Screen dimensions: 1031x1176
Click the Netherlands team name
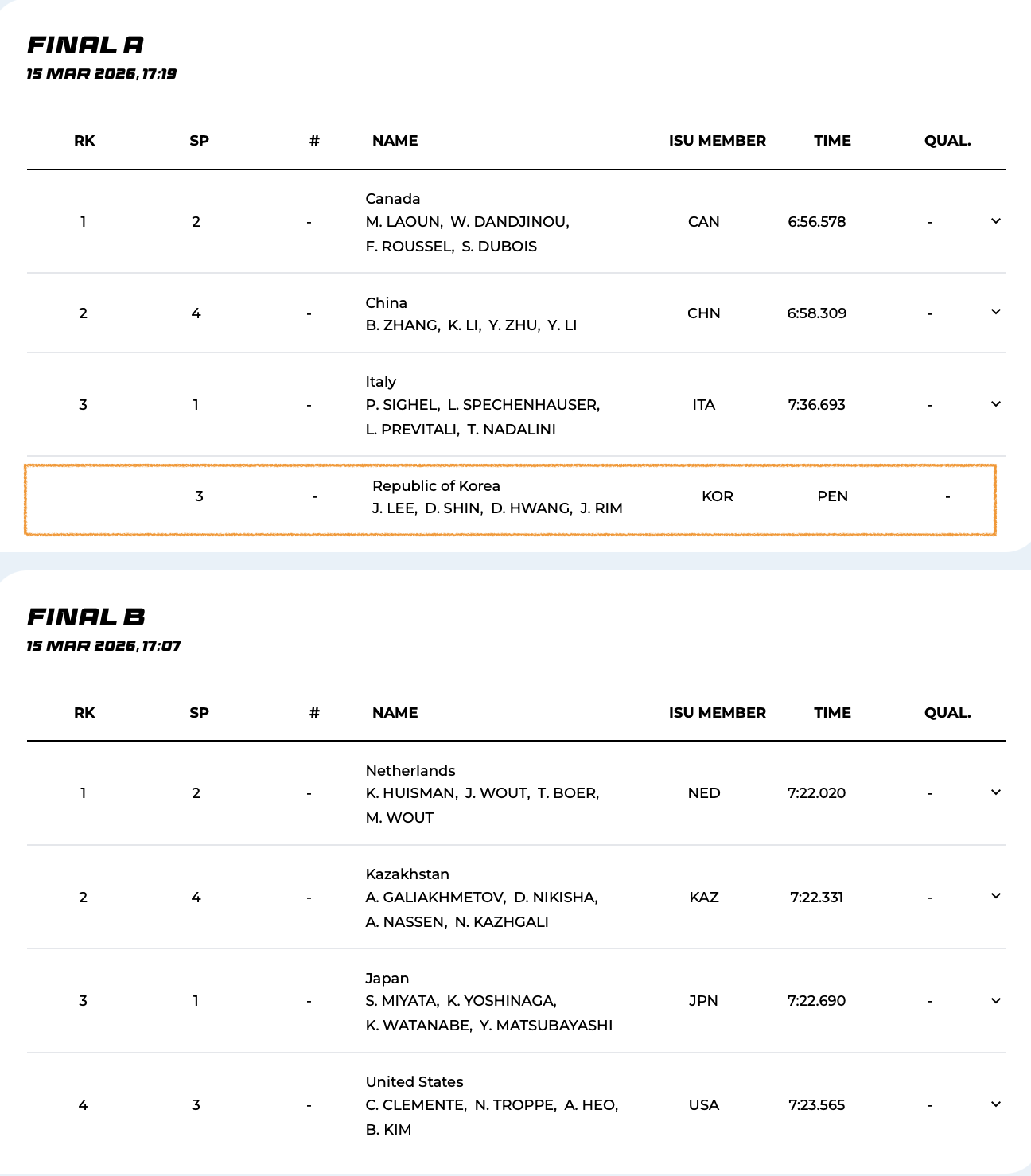410,770
